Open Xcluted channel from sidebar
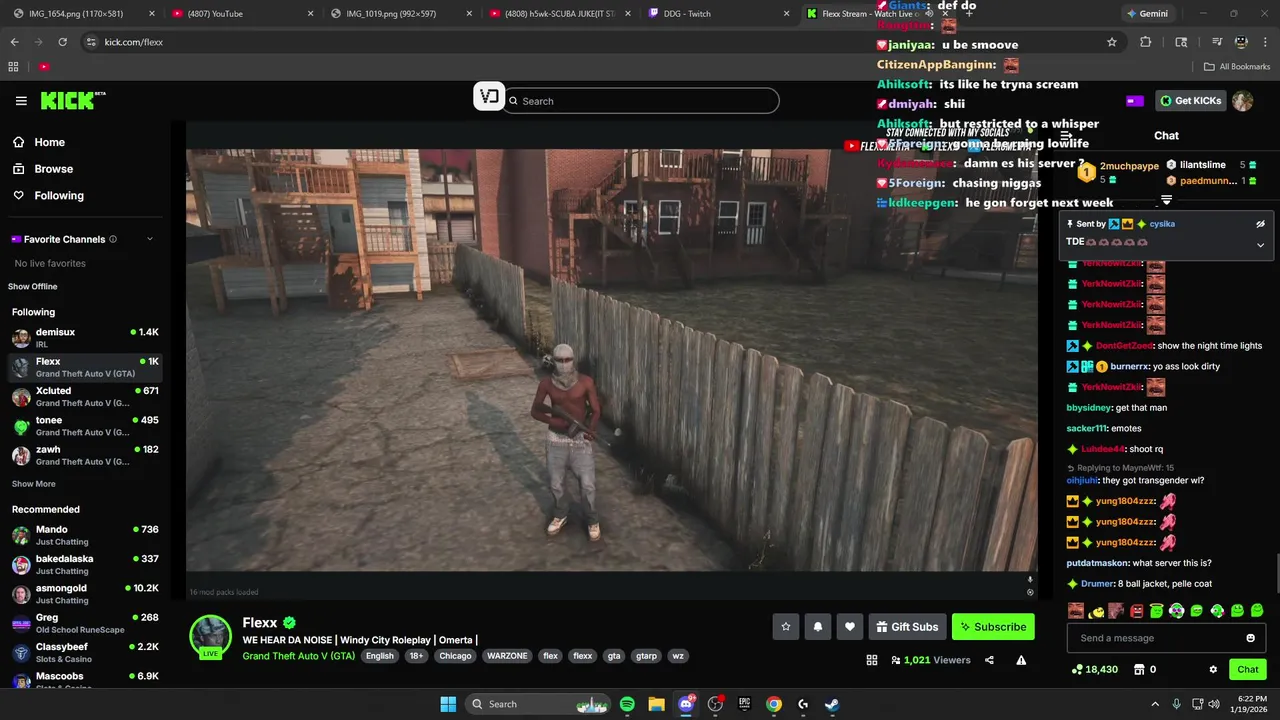Image resolution: width=1280 pixels, height=720 pixels. click(86, 397)
